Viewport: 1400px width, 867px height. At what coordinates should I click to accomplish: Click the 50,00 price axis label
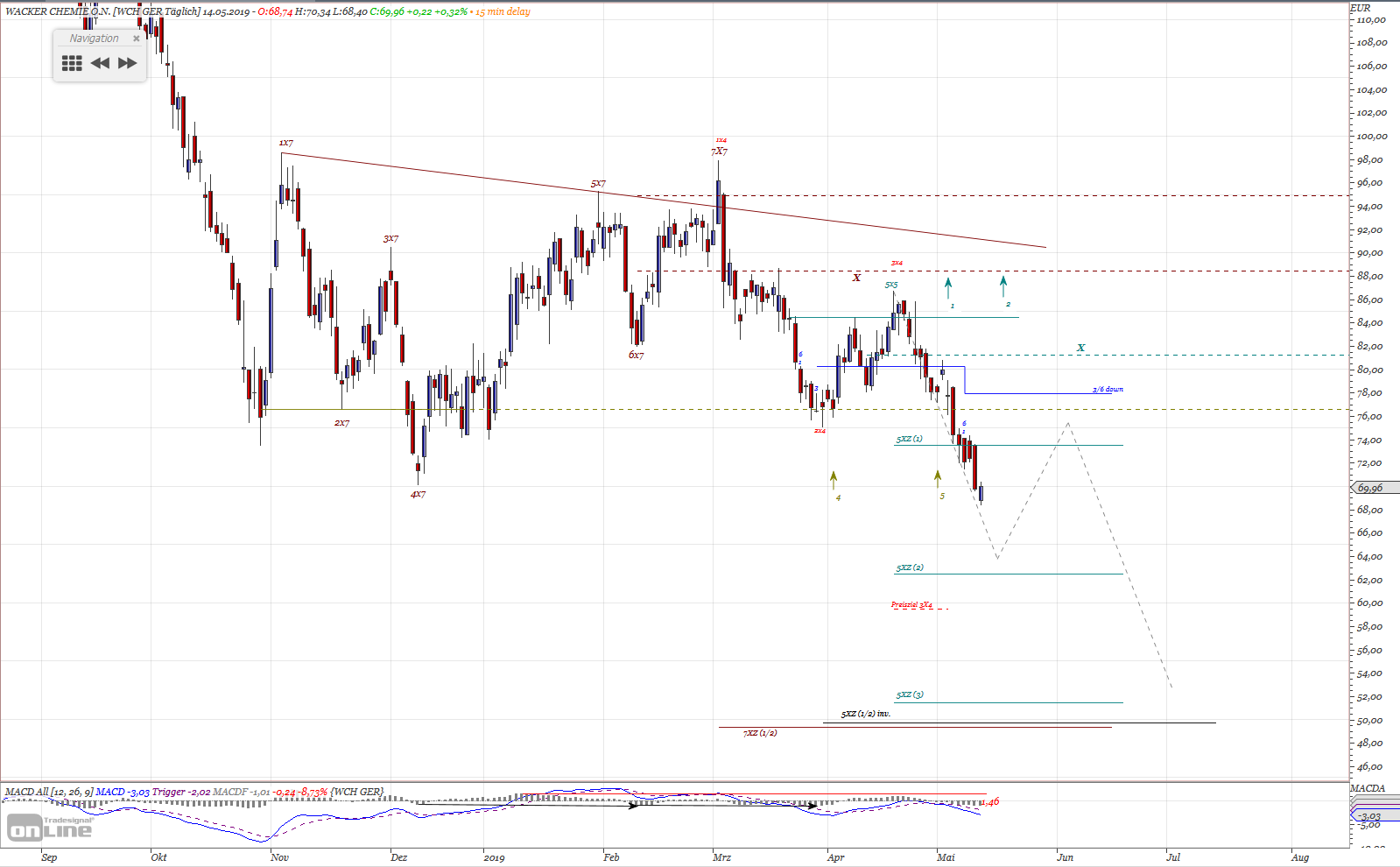pyautogui.click(x=1369, y=721)
